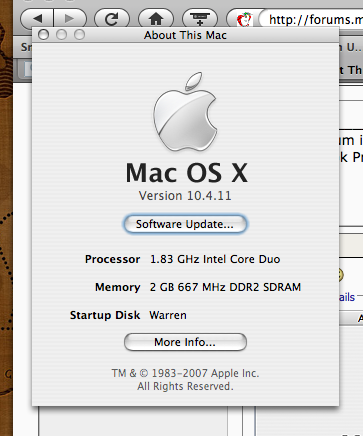Close the About This Mac window
This screenshot has height=436, width=363.
(x=43, y=35)
